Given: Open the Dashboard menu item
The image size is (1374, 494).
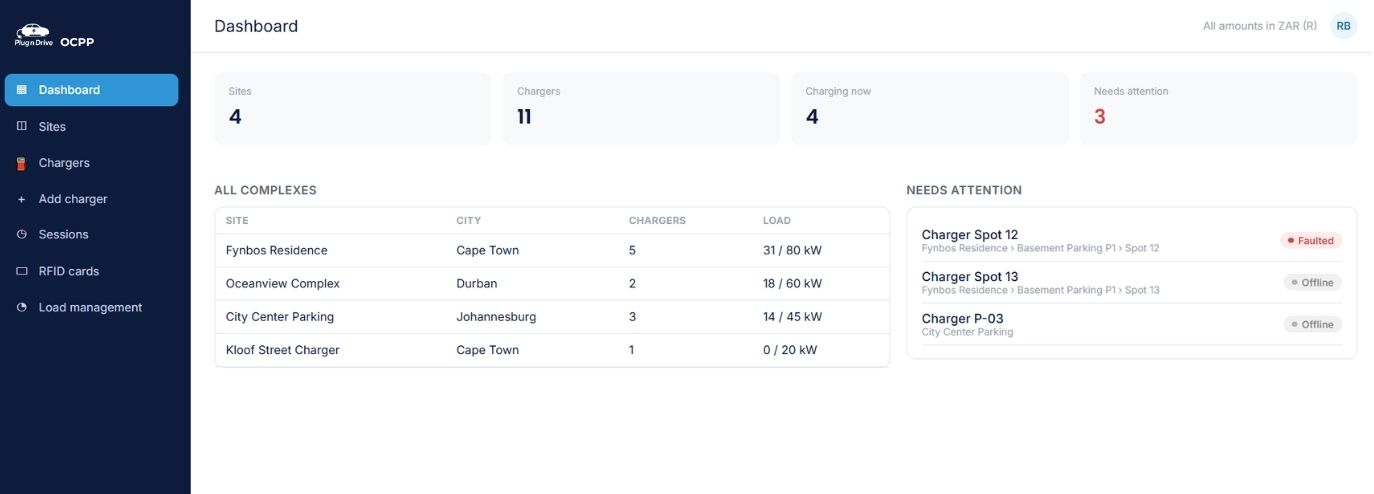Looking at the screenshot, I should tap(91, 90).
